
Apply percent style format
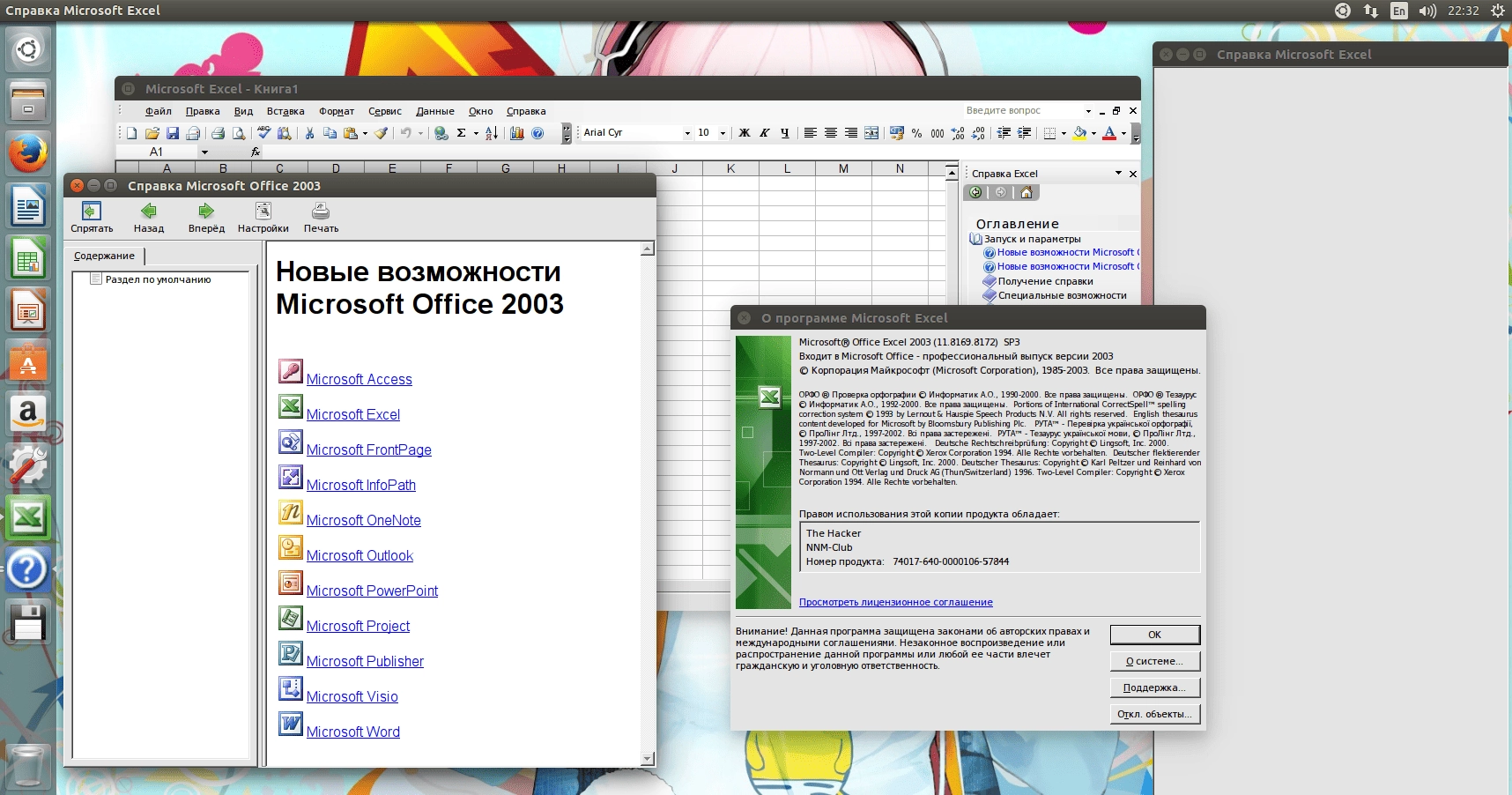pos(917,133)
